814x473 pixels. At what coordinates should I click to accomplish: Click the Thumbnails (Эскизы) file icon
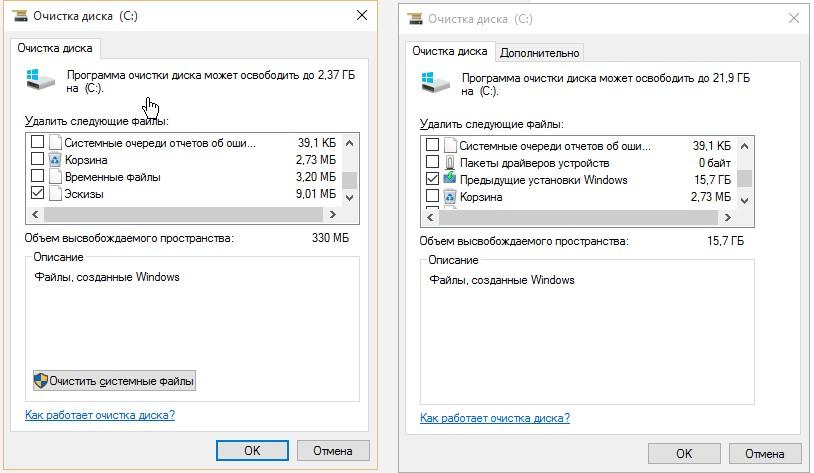[55, 194]
